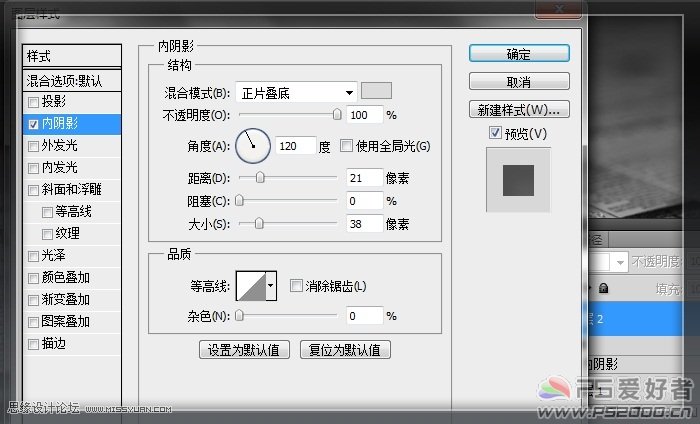Open the 描边 stroke settings
The width and height of the screenshot is (700, 424).
(x=54, y=343)
